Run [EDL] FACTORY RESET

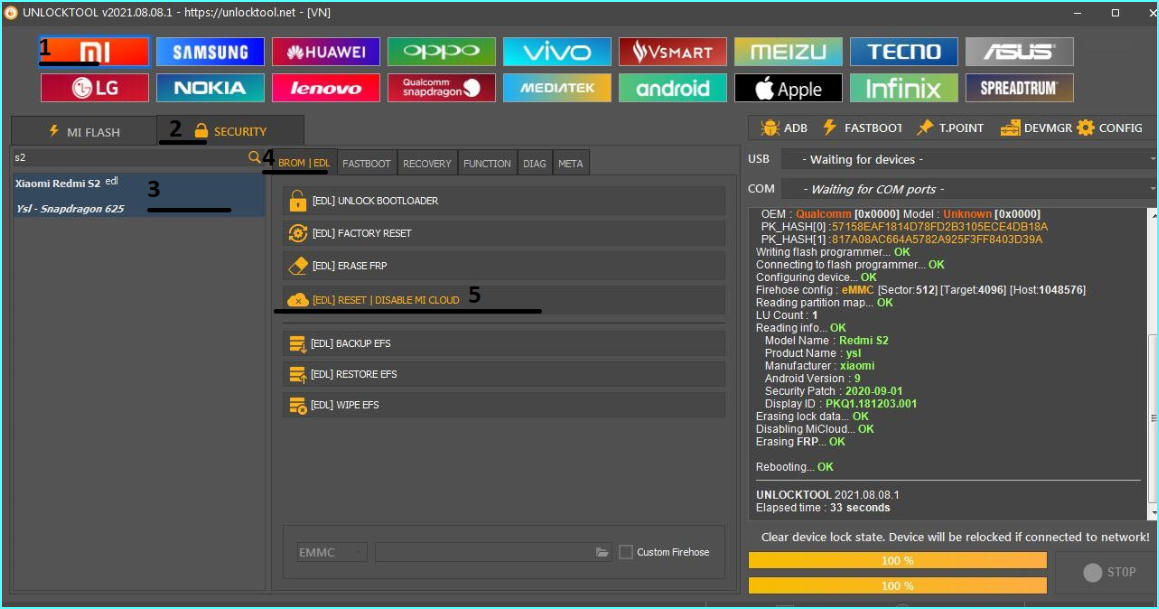pos(504,234)
